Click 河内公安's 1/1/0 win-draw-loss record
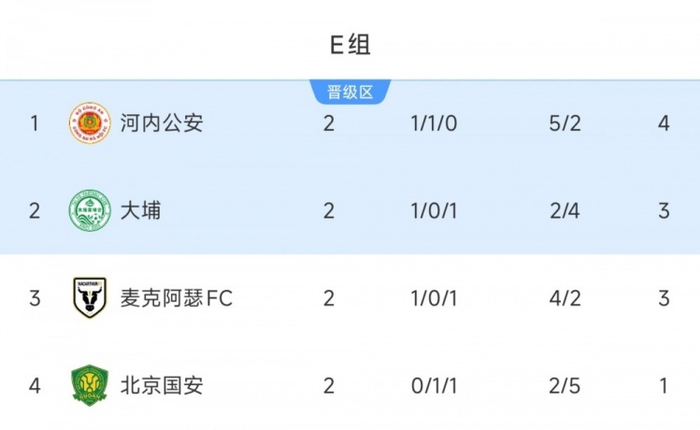Image resolution: width=700 pixels, height=430 pixels. pos(434,124)
